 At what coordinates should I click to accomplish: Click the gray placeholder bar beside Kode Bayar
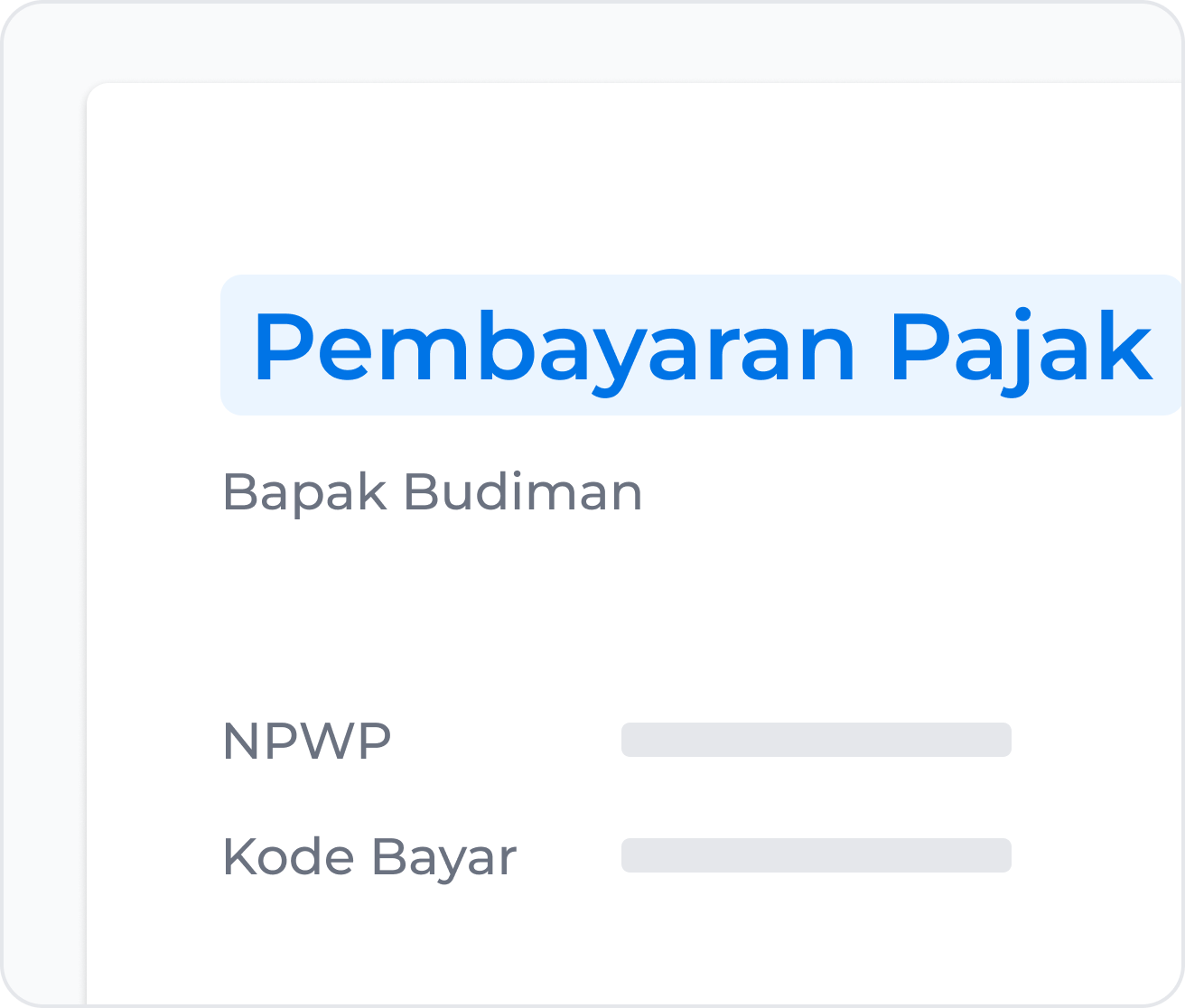coord(816,855)
